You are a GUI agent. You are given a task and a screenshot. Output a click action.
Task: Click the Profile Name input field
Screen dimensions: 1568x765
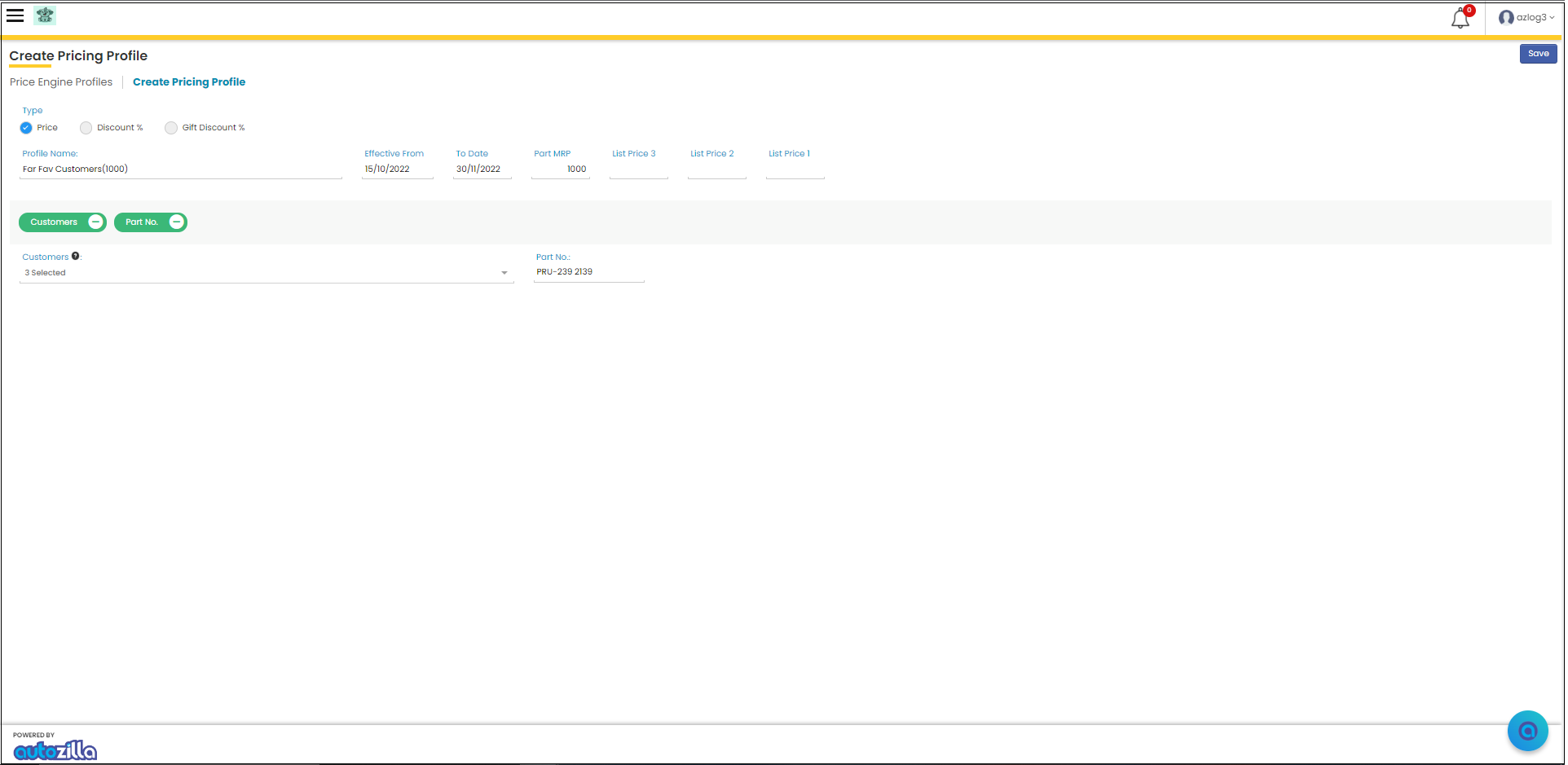179,169
